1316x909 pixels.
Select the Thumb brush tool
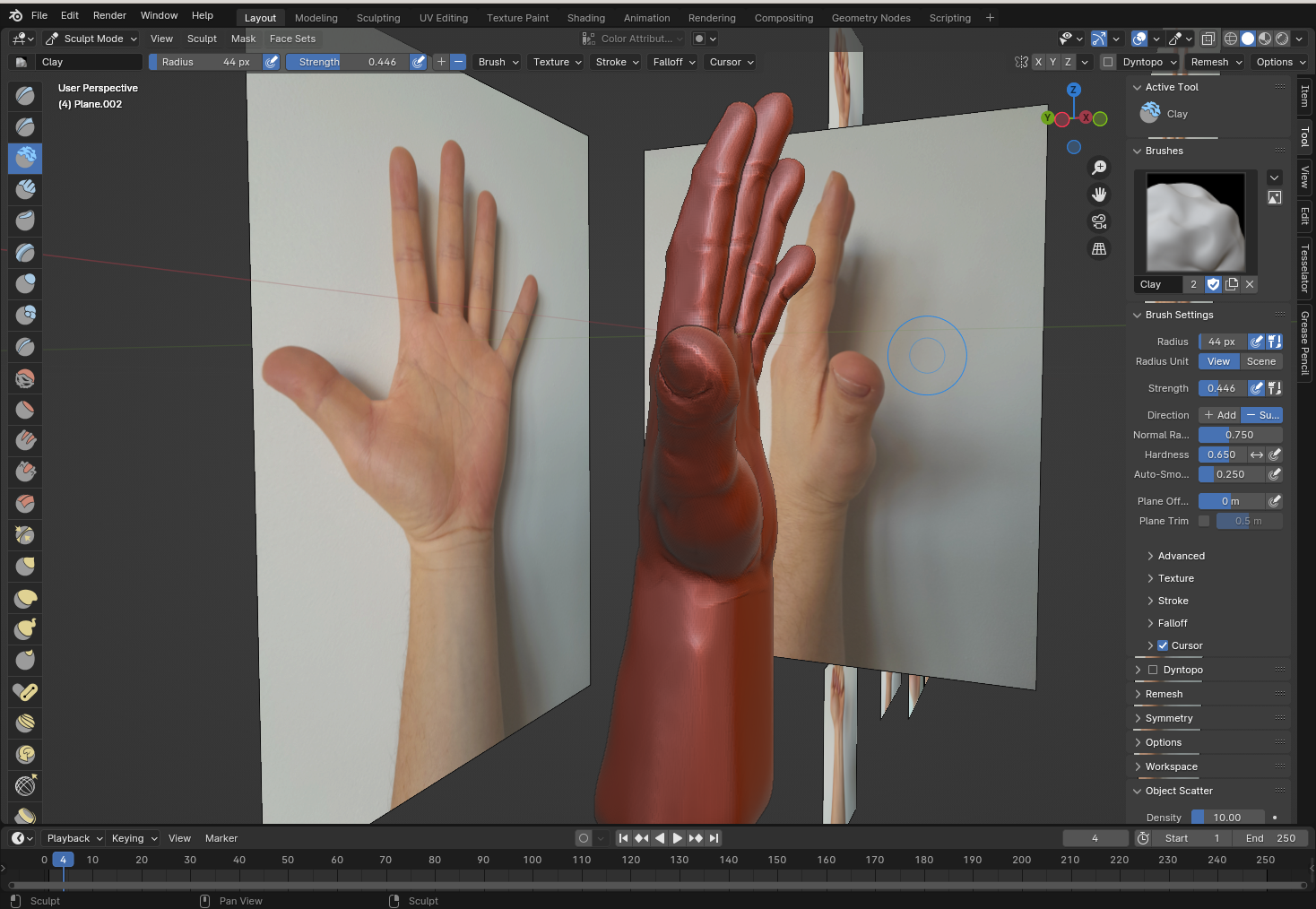[x=25, y=661]
